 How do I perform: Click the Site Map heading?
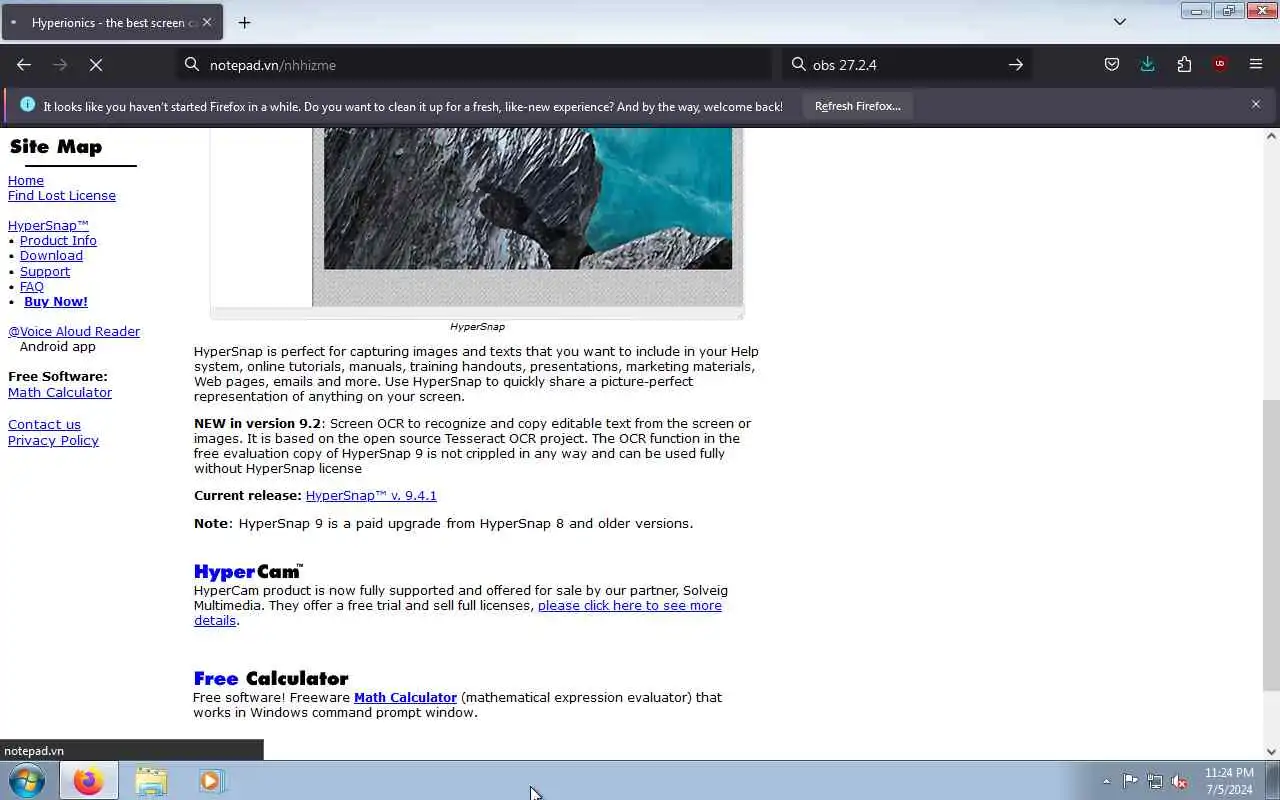(56, 147)
